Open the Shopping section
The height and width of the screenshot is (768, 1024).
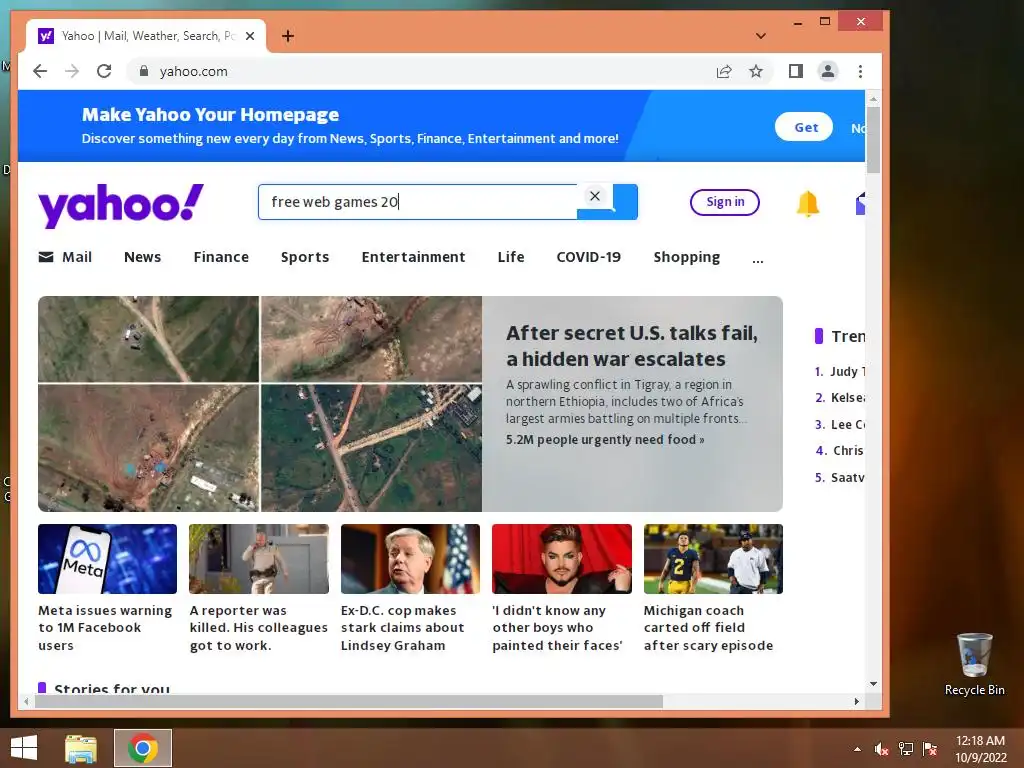click(686, 257)
